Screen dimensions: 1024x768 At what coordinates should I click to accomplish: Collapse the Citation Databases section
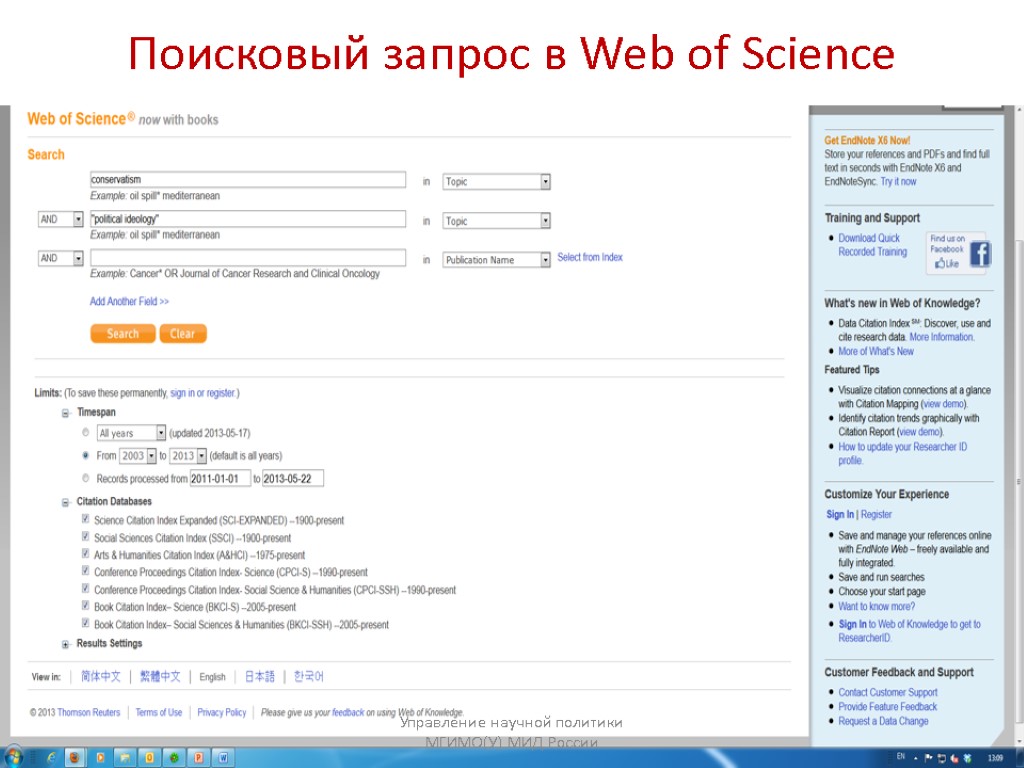point(65,502)
